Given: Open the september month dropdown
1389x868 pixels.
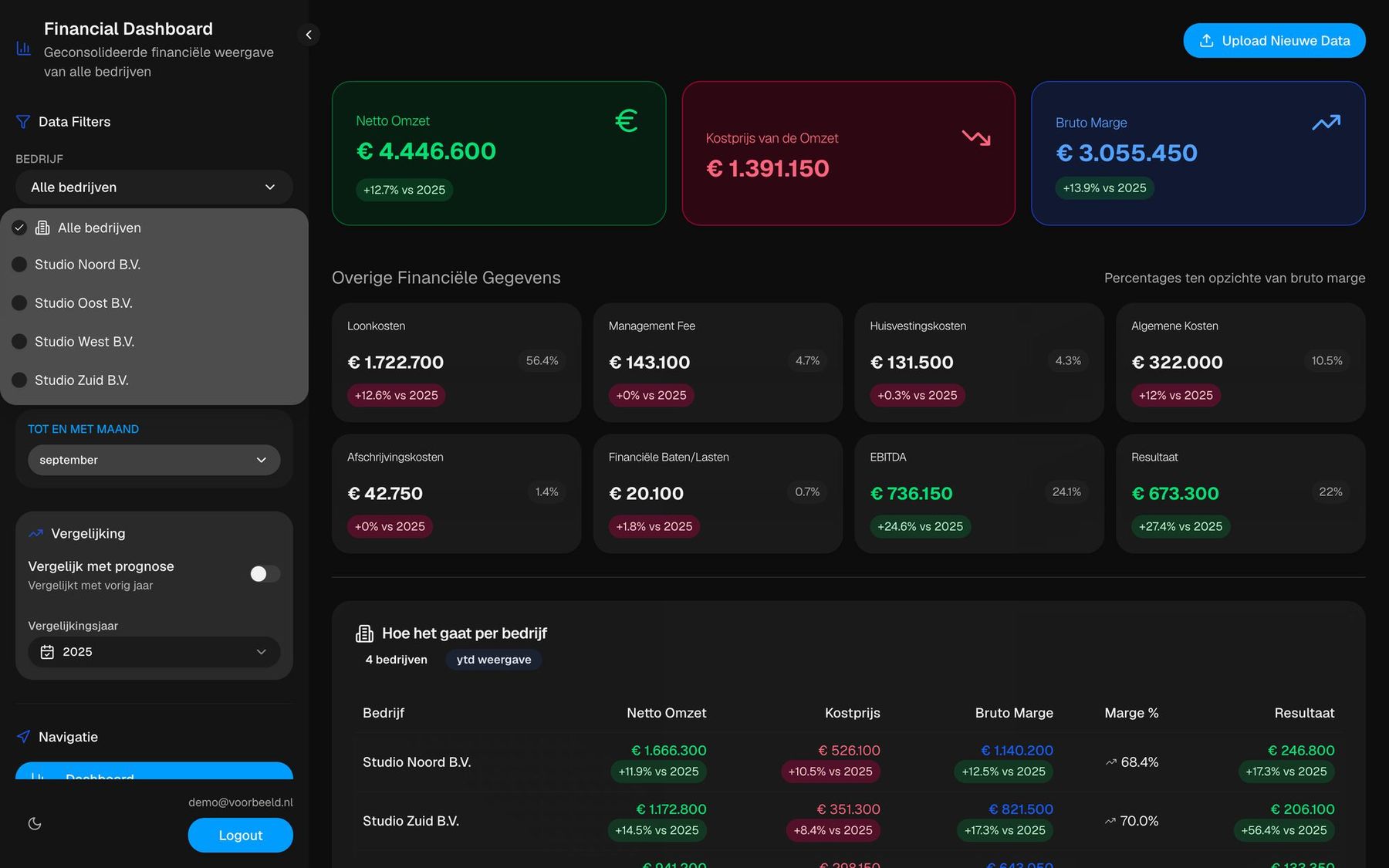Looking at the screenshot, I should pos(154,460).
